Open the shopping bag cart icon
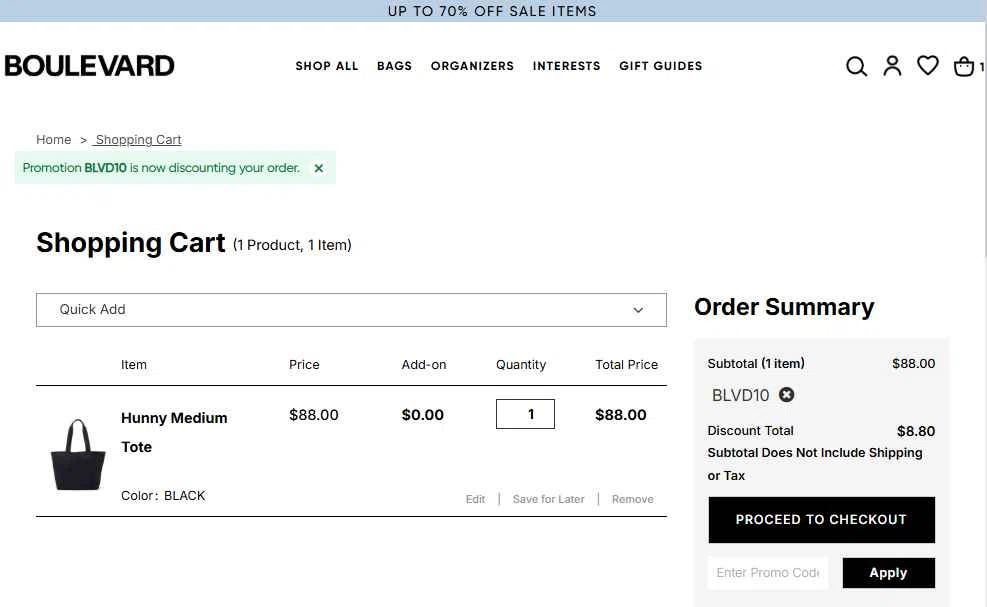The width and height of the screenshot is (987, 607). pos(964,66)
